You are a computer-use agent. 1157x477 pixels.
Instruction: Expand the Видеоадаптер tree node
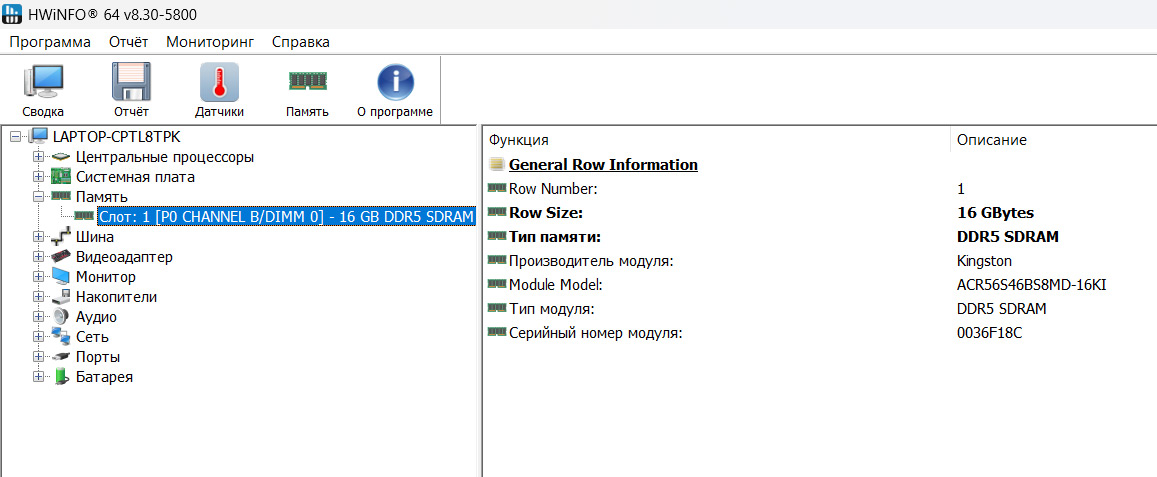click(38, 257)
